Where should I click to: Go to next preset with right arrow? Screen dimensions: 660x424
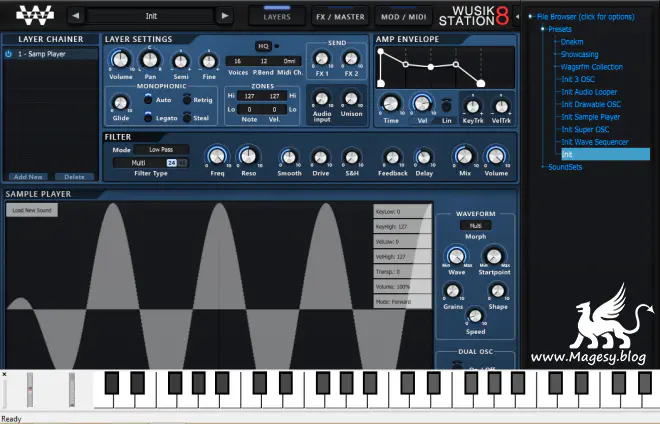(x=225, y=16)
